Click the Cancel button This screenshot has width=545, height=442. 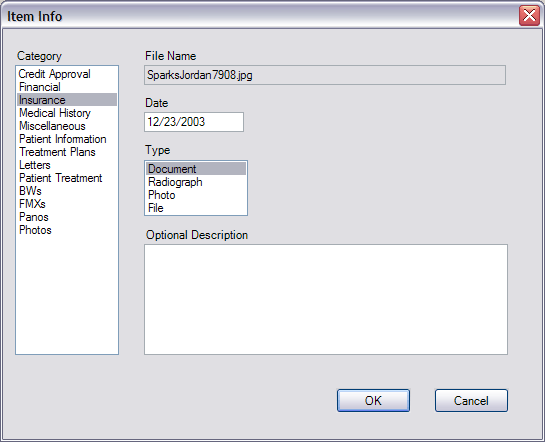pos(471,401)
